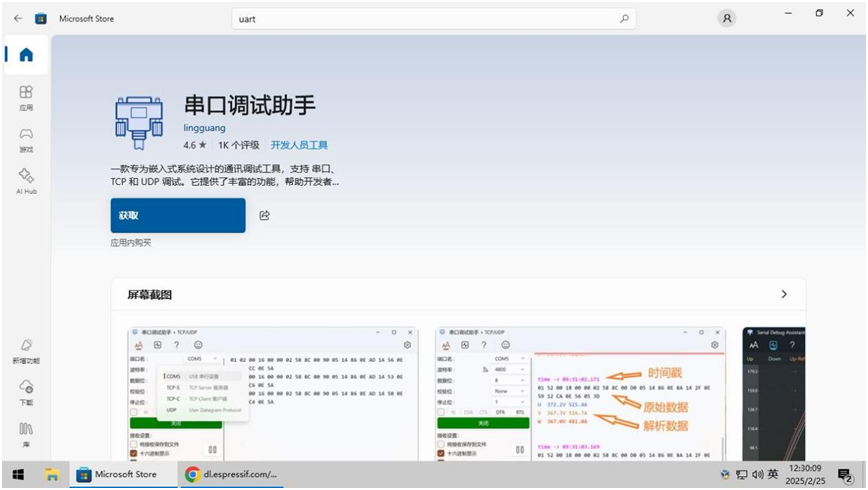Open the lingguang publisher link

[204, 128]
